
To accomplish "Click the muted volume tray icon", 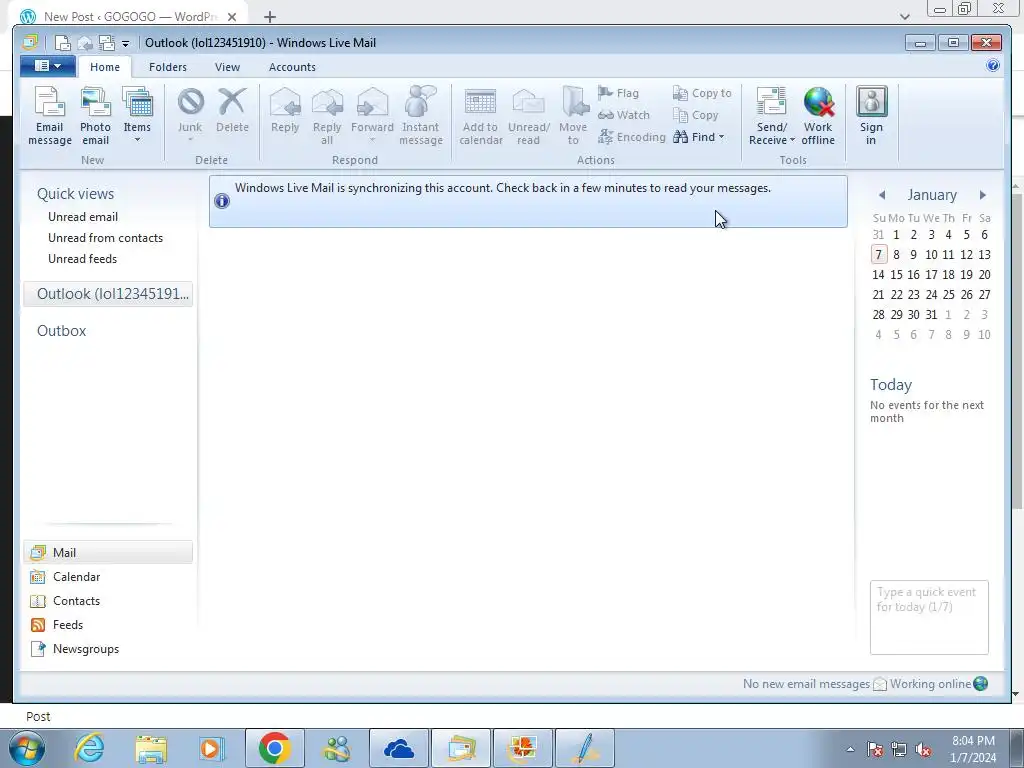I will tap(923, 749).
